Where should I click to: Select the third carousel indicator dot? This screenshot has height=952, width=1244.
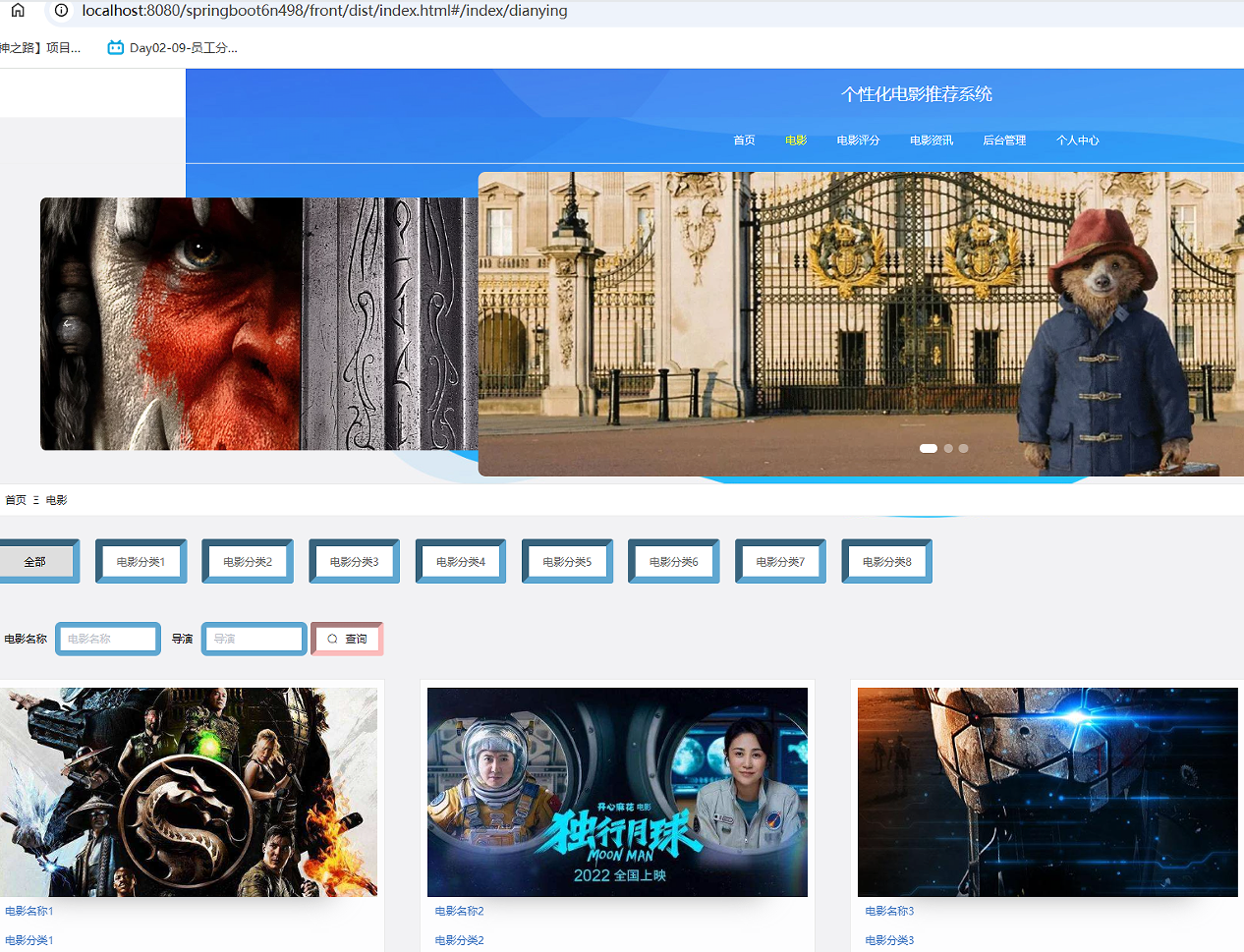(x=963, y=448)
